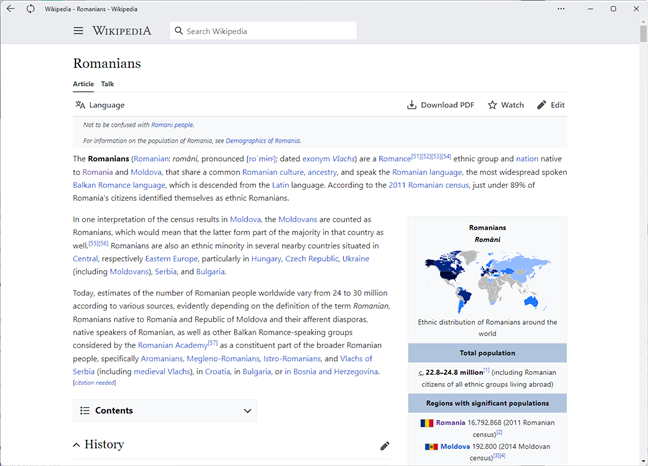Click the History section heading
This screenshot has width=648, height=466.
[x=104, y=445]
